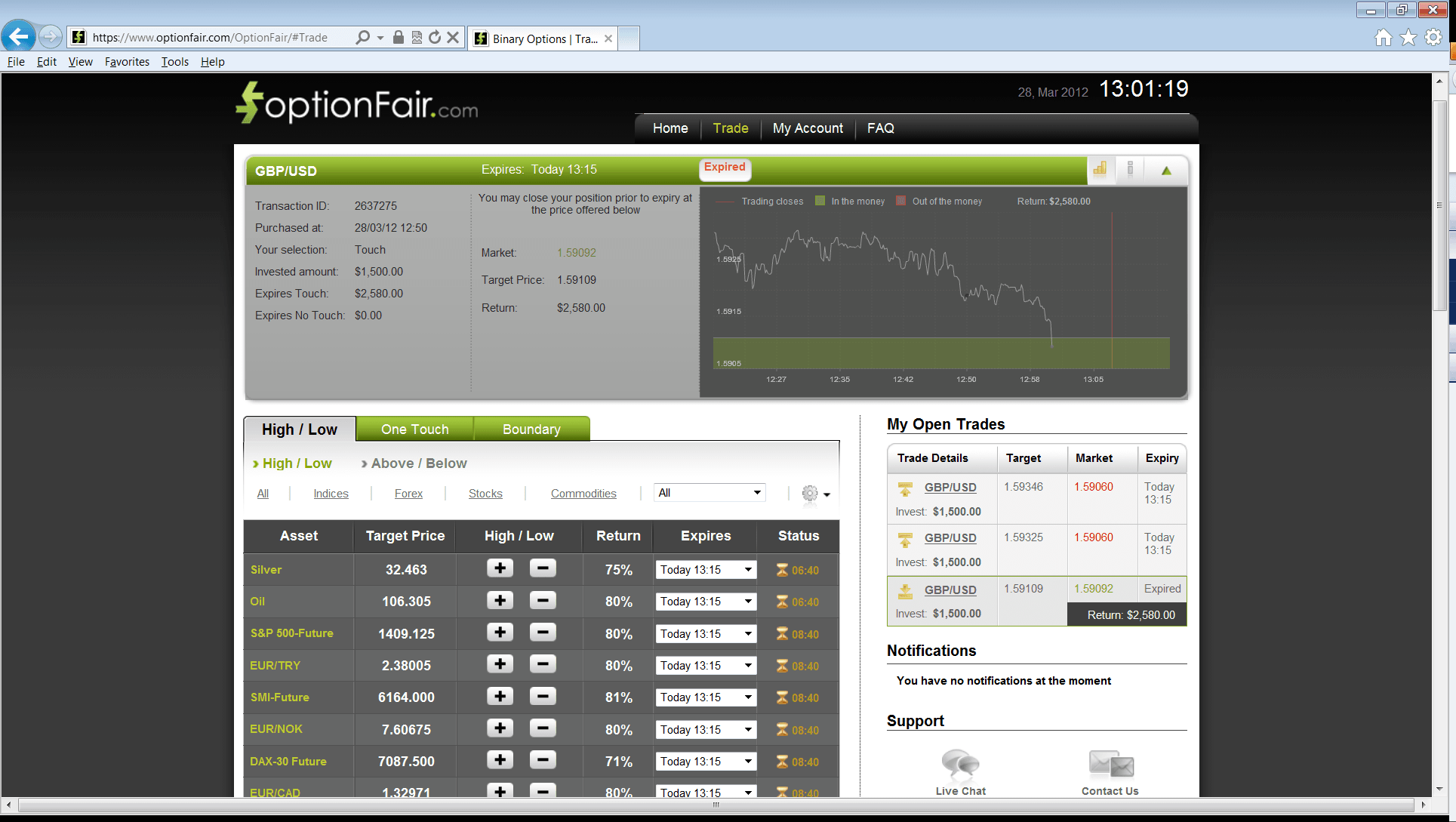Click the gear settings icon above the asset table
The height and width of the screenshot is (822, 1456).
click(x=808, y=494)
